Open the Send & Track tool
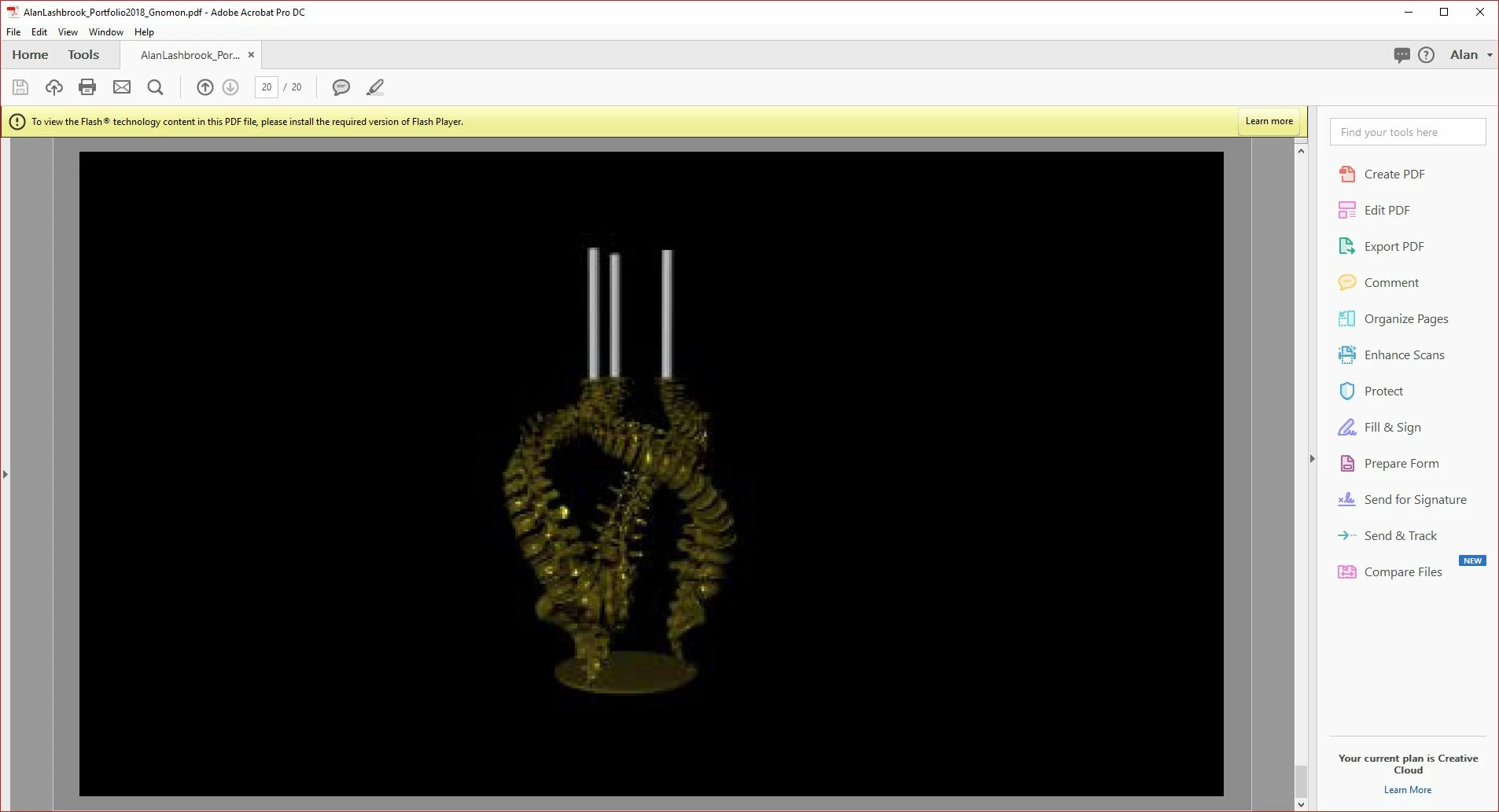 (1388, 536)
